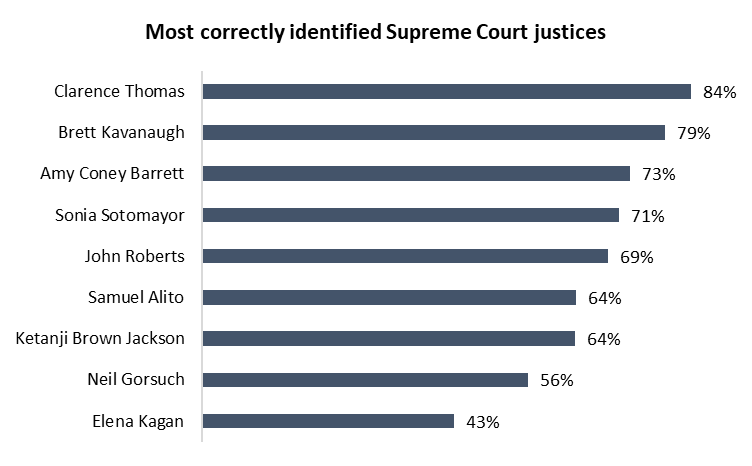
Task: Click the chart title about Supreme Court justices
Action: pyautogui.click(x=375, y=32)
